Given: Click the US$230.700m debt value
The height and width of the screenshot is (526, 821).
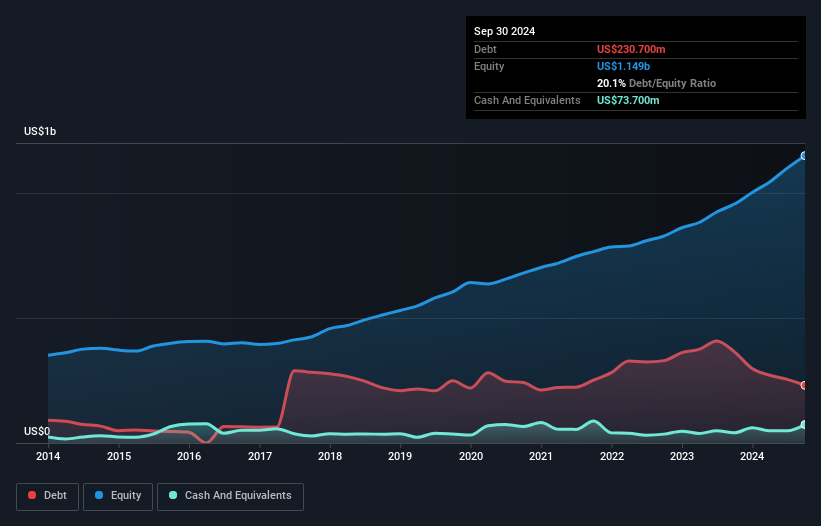Looking at the screenshot, I should [631, 49].
